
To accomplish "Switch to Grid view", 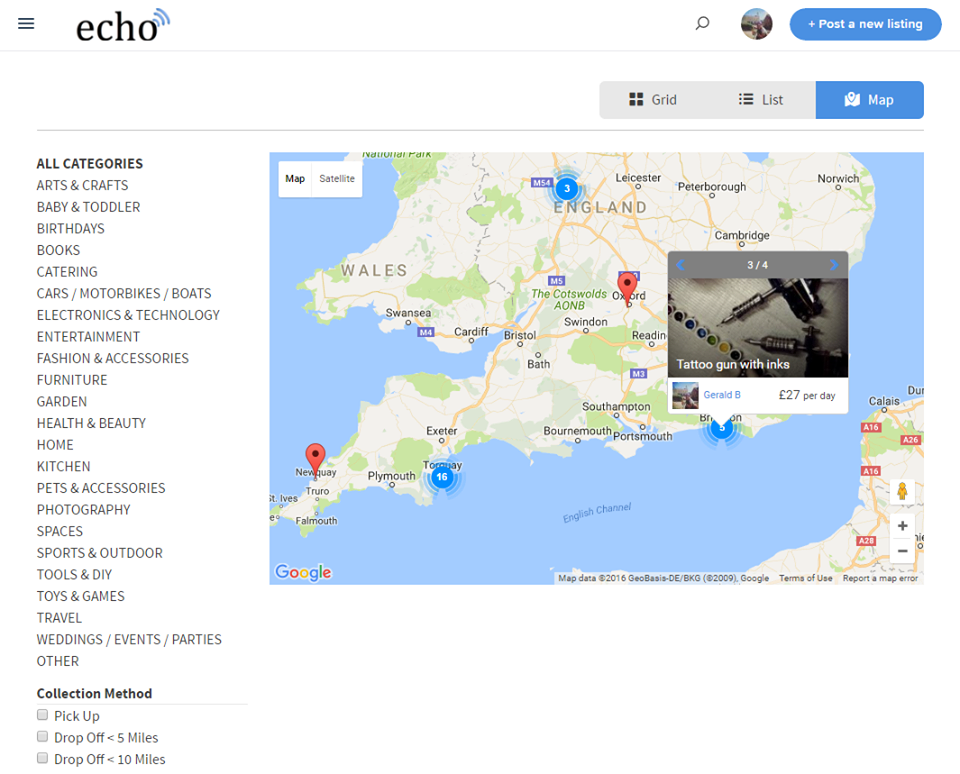I will tap(653, 100).
